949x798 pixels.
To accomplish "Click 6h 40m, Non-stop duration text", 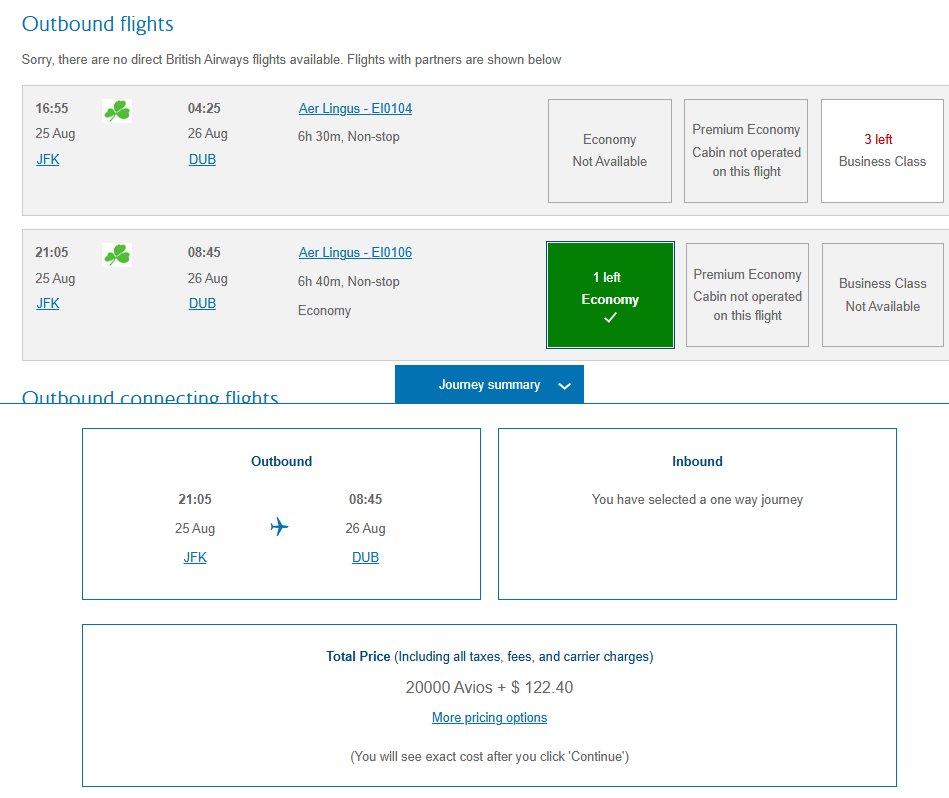I will click(349, 281).
